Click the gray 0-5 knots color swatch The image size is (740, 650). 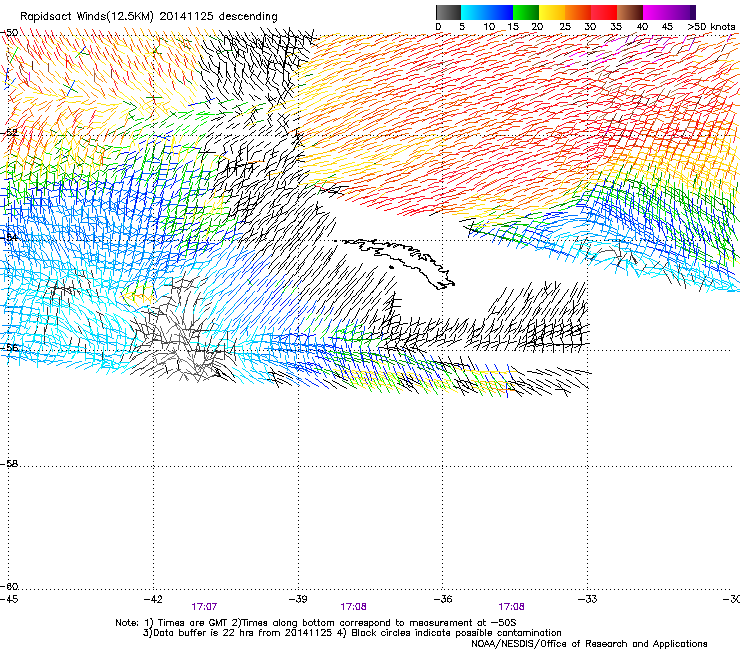(448, 12)
